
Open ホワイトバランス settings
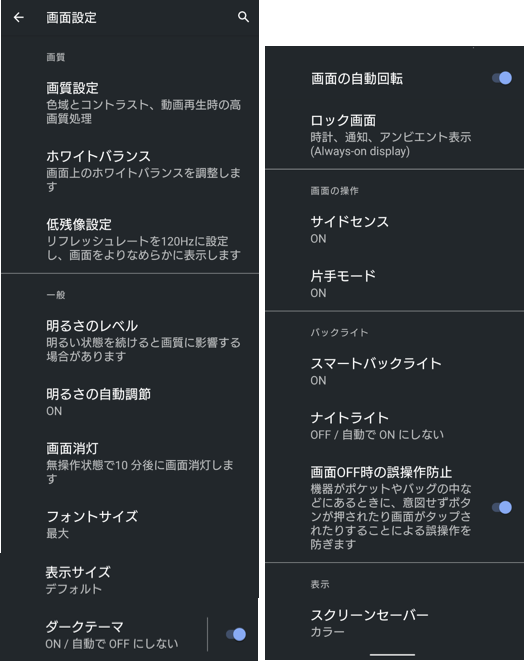pyautogui.click(x=130, y=171)
